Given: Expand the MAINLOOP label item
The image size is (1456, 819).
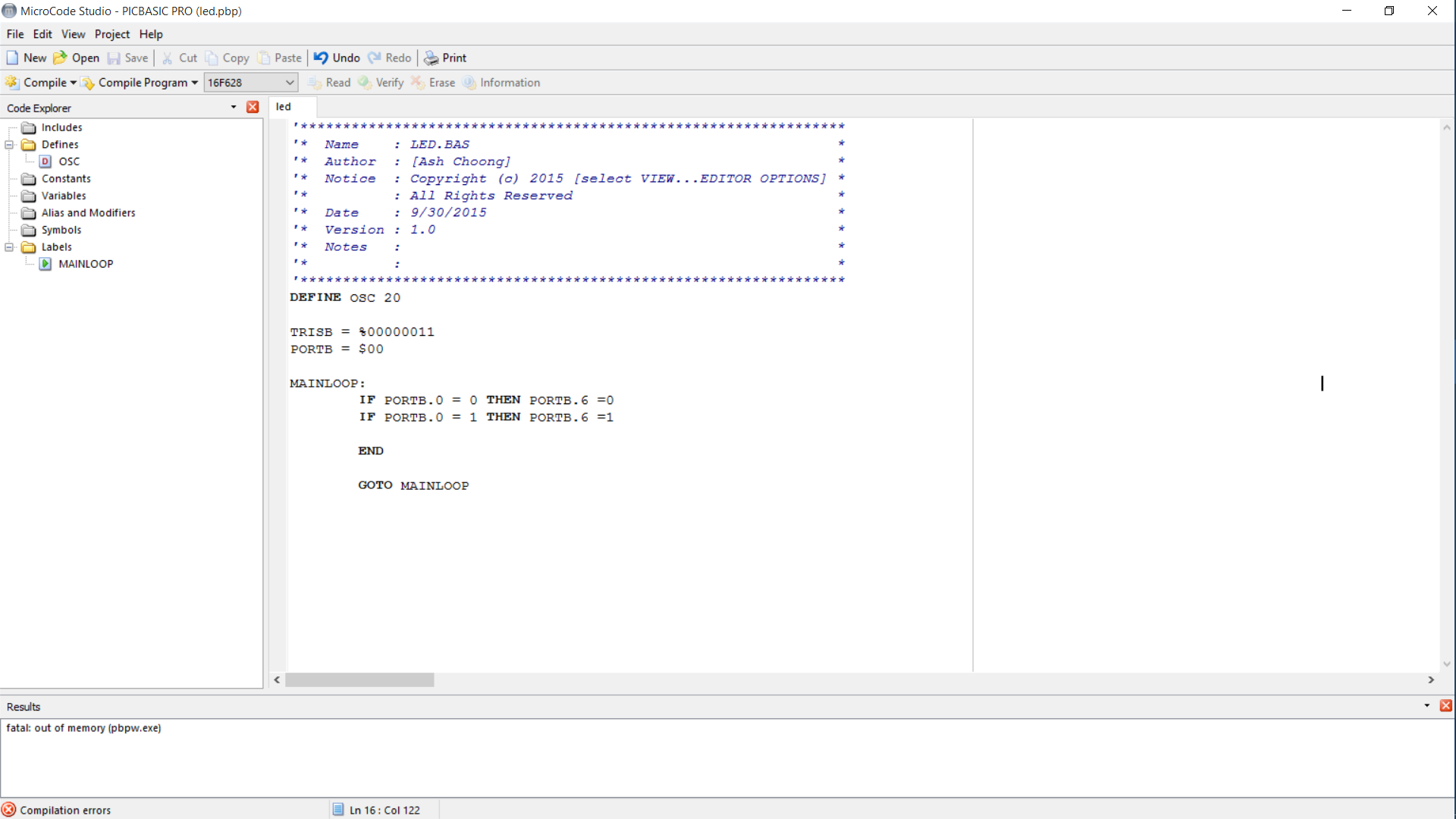Looking at the screenshot, I should click(x=86, y=263).
